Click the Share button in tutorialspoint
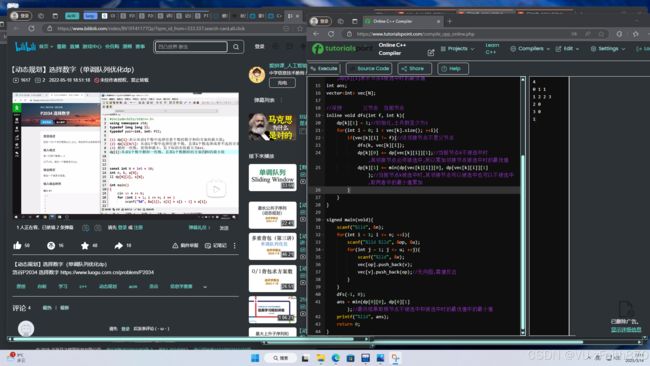650x366 pixels. pos(414,68)
